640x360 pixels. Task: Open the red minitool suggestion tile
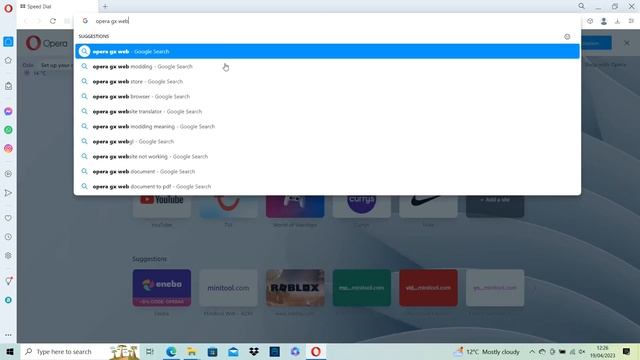click(428, 288)
